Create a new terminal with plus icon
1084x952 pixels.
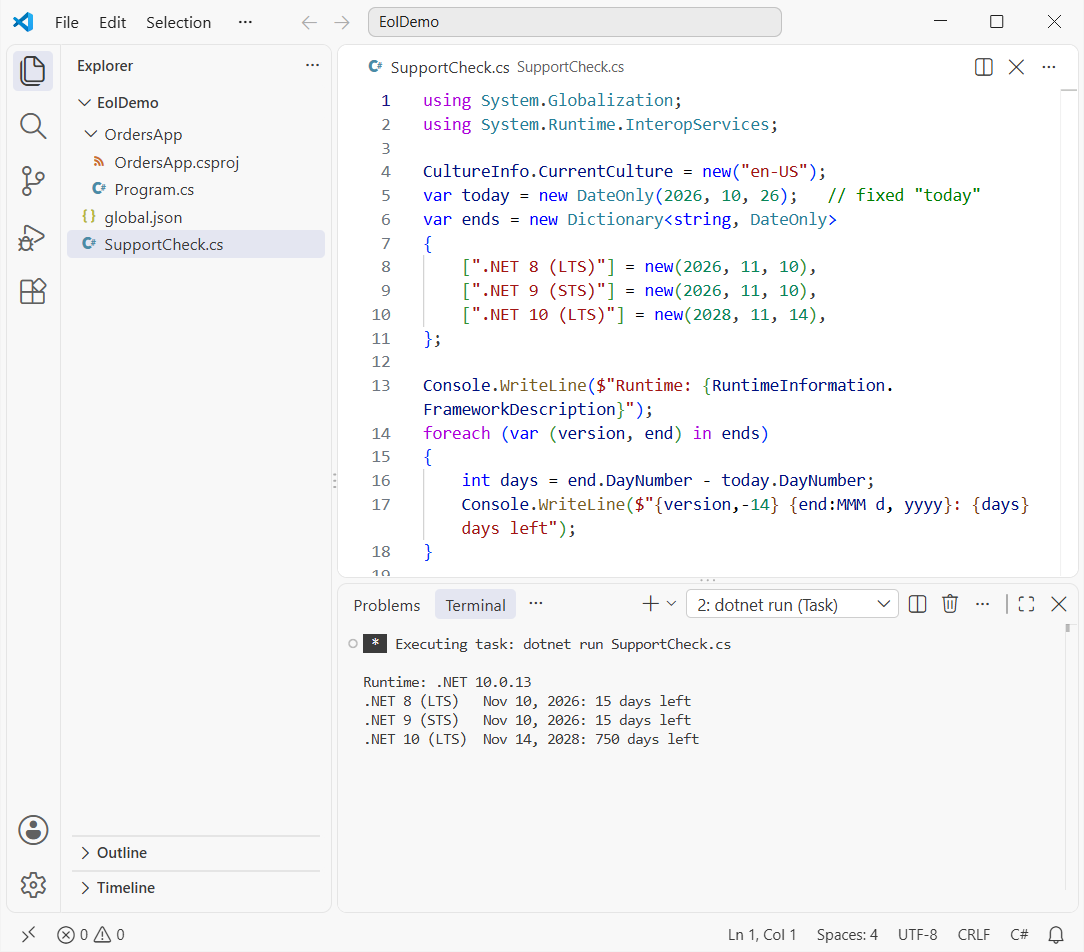(x=651, y=604)
